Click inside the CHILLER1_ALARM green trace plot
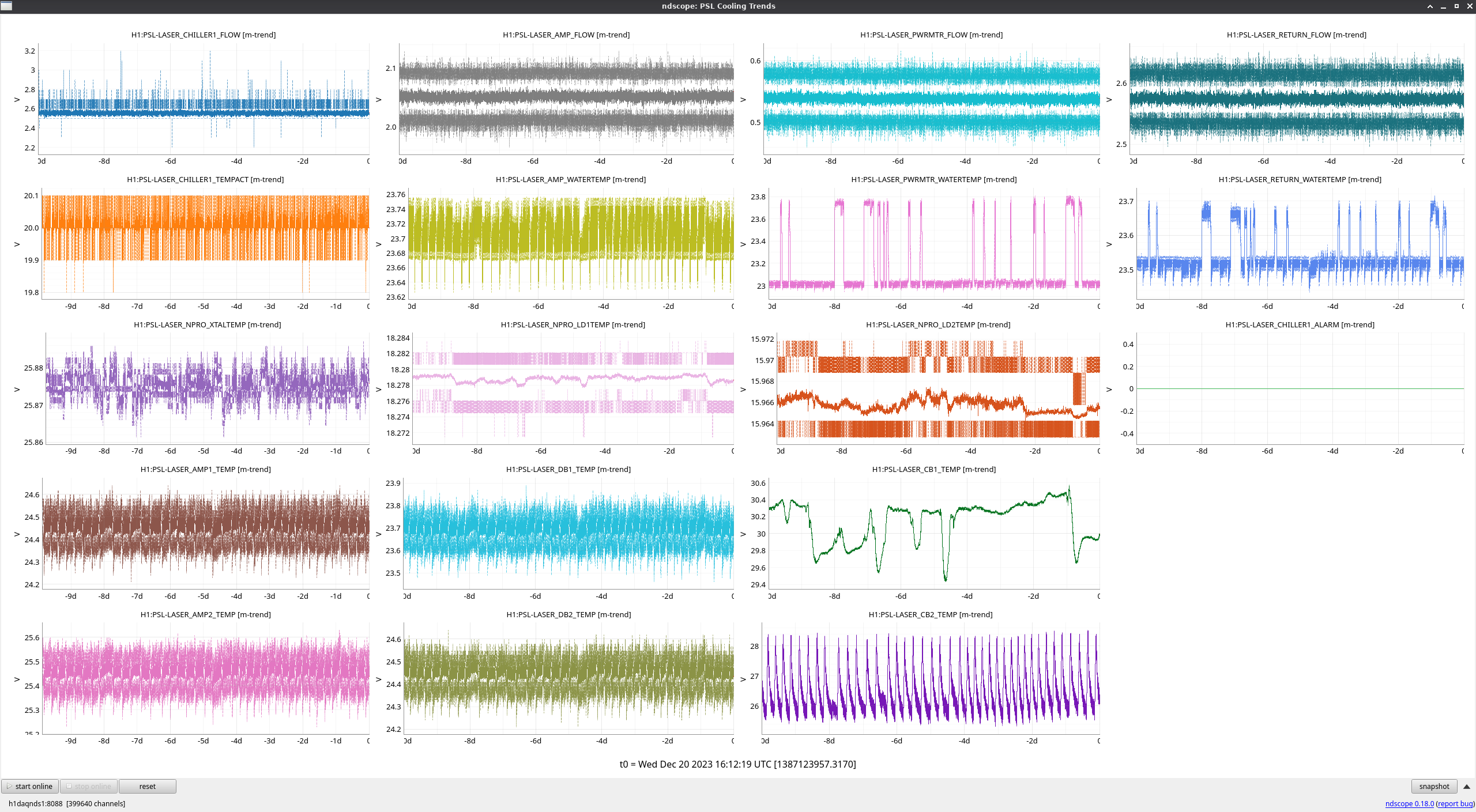 click(x=1300, y=388)
